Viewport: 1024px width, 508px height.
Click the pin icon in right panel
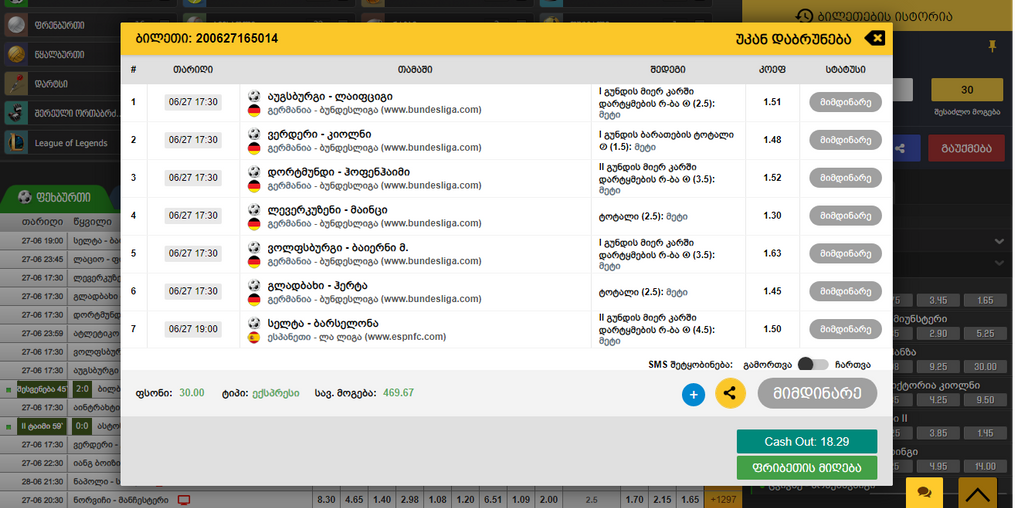click(x=993, y=46)
